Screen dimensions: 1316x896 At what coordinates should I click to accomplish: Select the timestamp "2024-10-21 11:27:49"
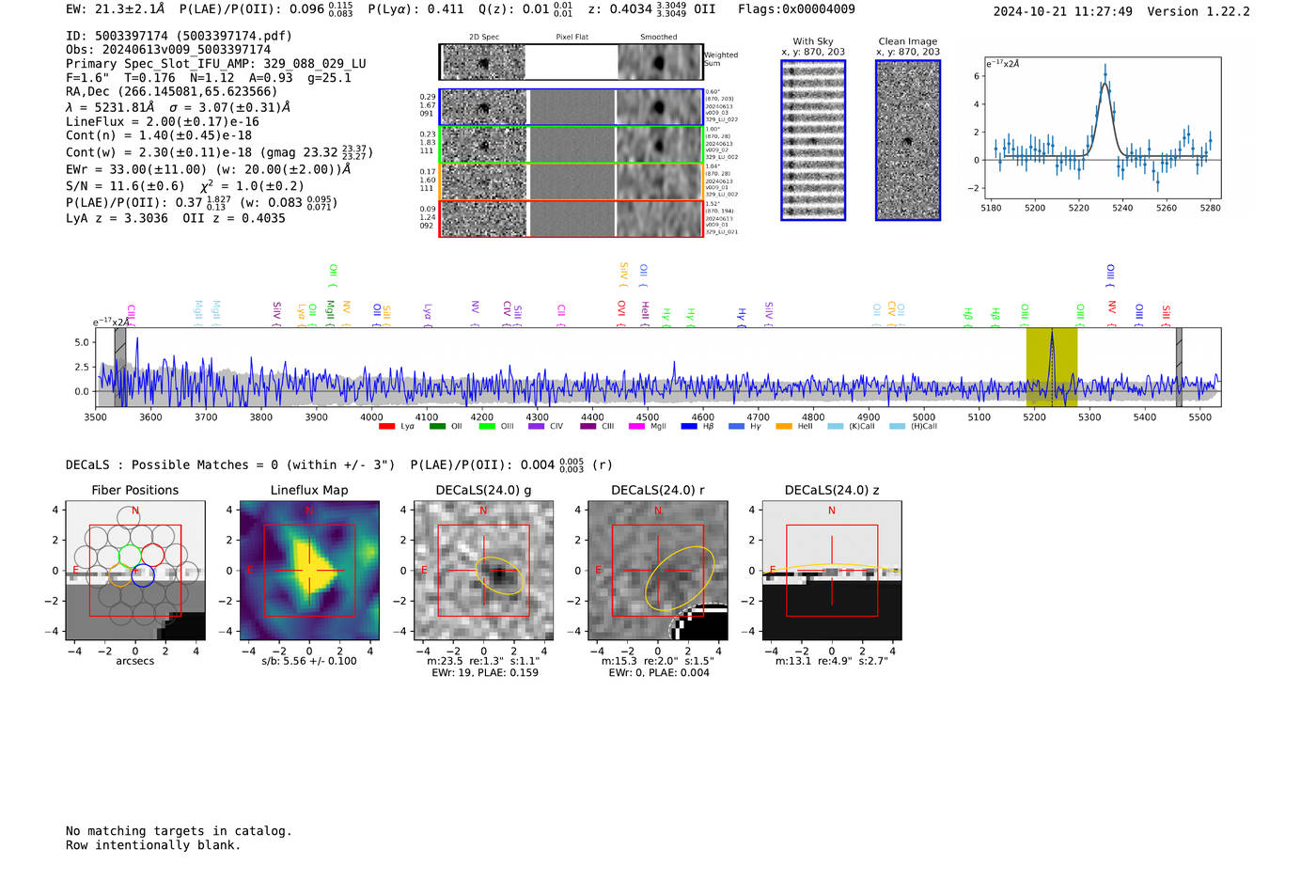pyautogui.click(x=1063, y=11)
